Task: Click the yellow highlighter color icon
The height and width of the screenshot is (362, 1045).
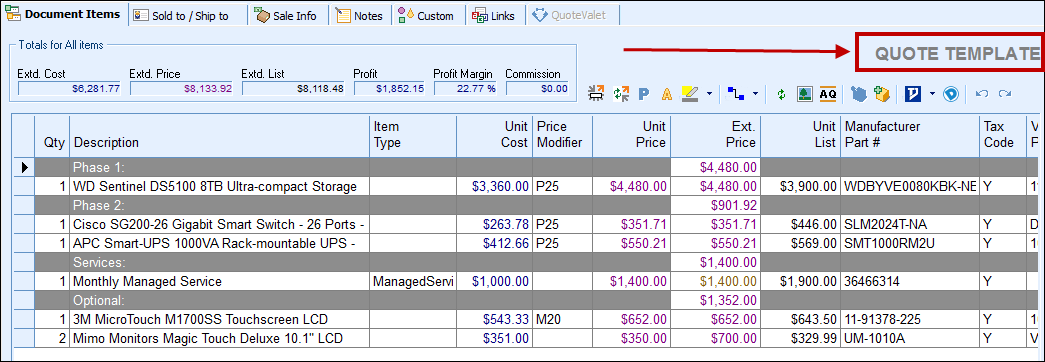Action: 690,94
